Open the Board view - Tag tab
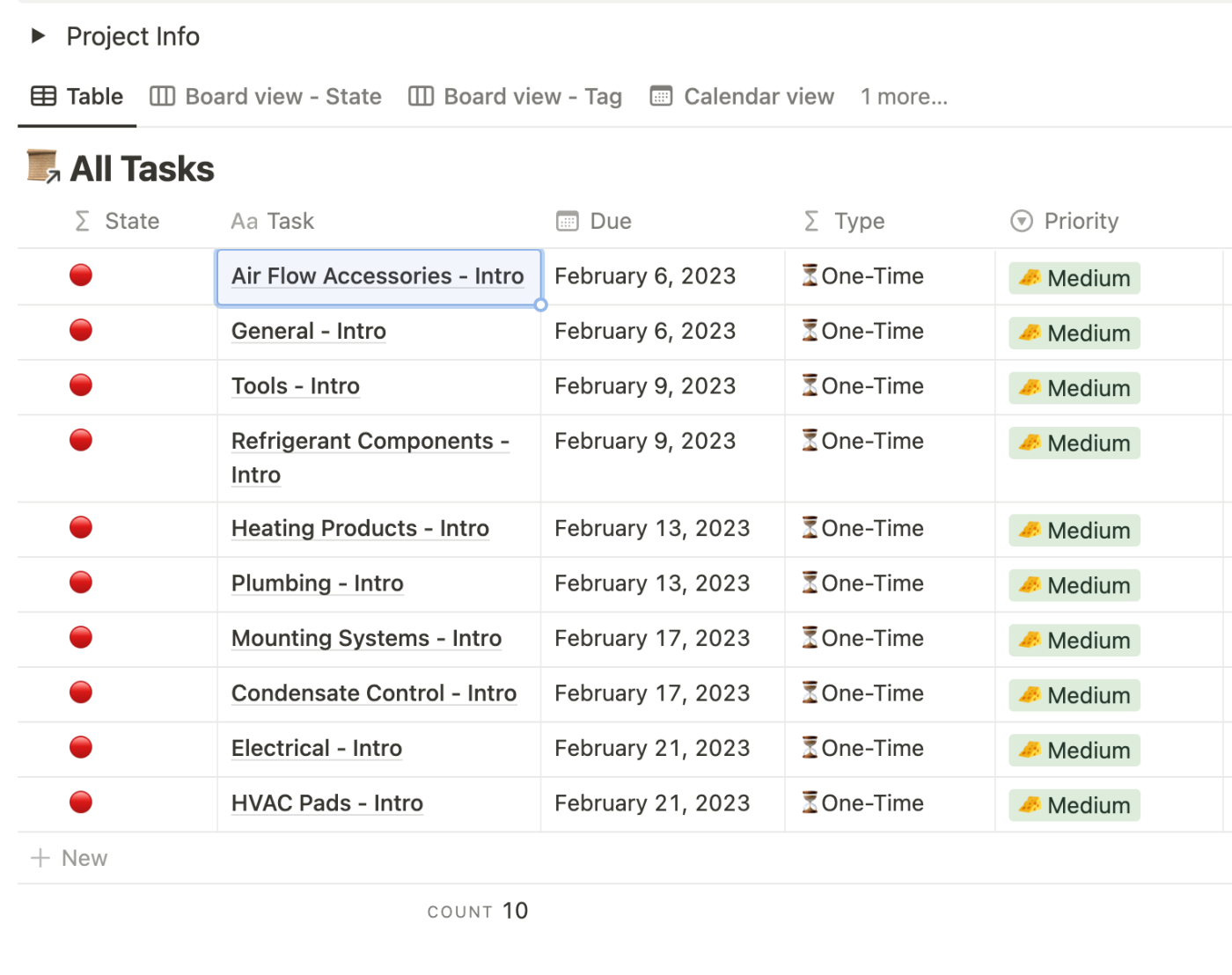The width and height of the screenshot is (1232, 975). point(516,97)
